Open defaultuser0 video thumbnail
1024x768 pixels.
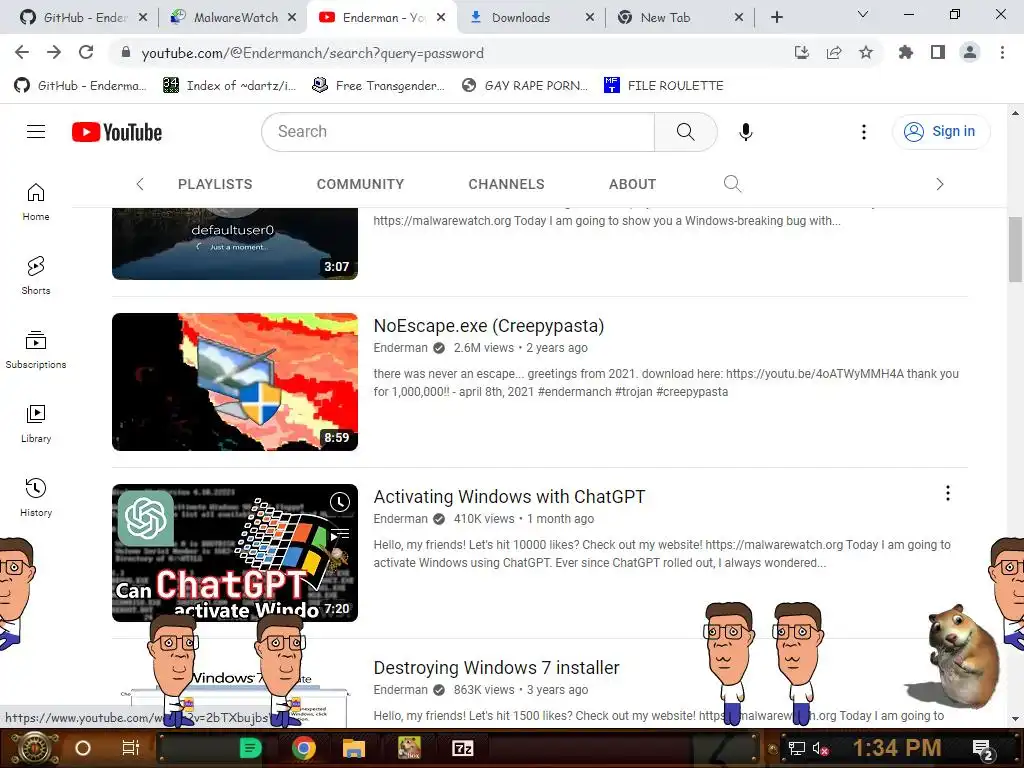(234, 244)
